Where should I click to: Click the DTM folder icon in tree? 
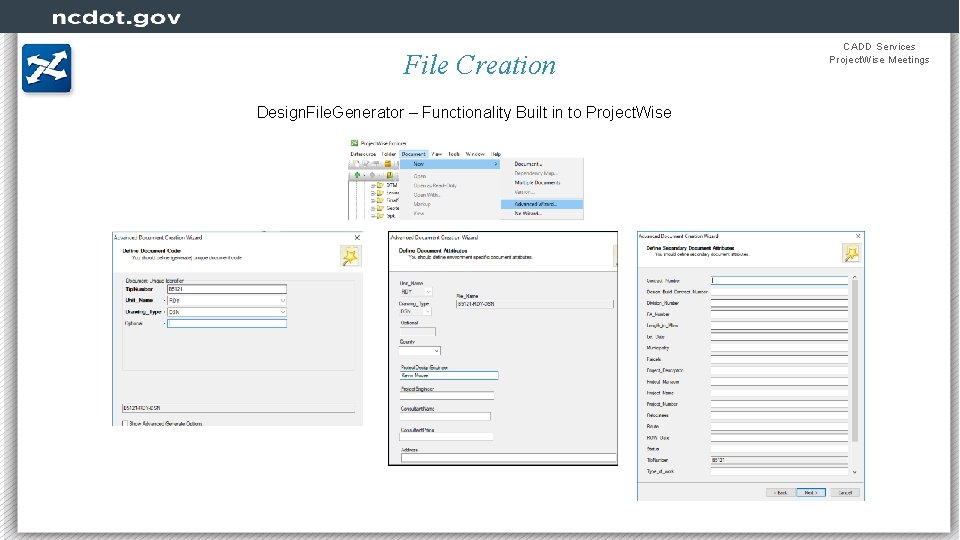380,185
